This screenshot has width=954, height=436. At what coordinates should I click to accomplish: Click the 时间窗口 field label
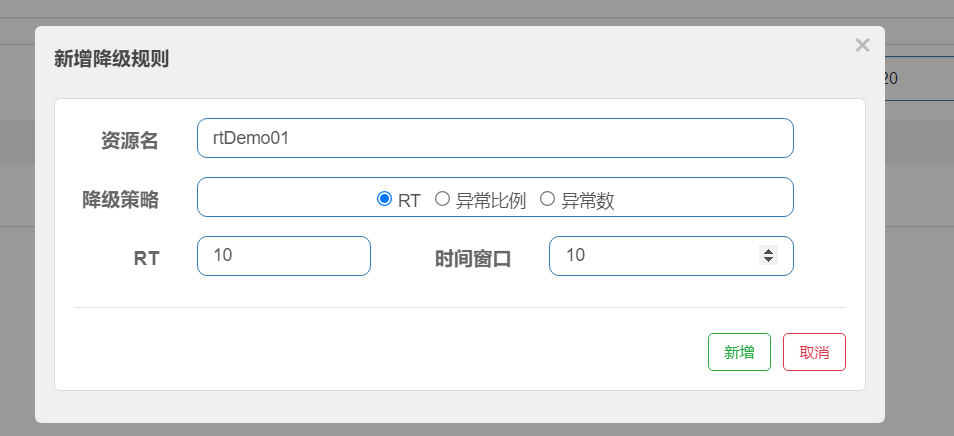[473, 259]
